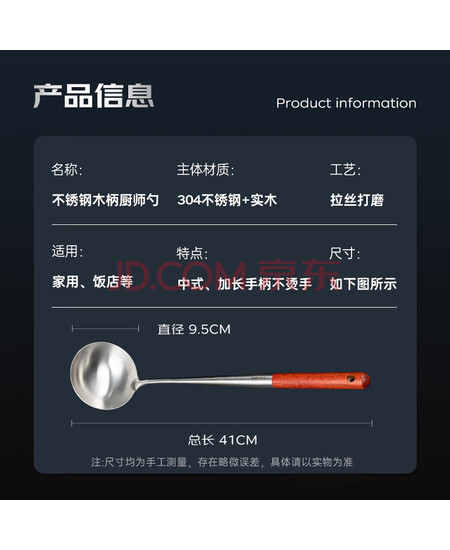450x550 pixels.
Task: Click the 产品信息 heading
Action: click(94, 95)
